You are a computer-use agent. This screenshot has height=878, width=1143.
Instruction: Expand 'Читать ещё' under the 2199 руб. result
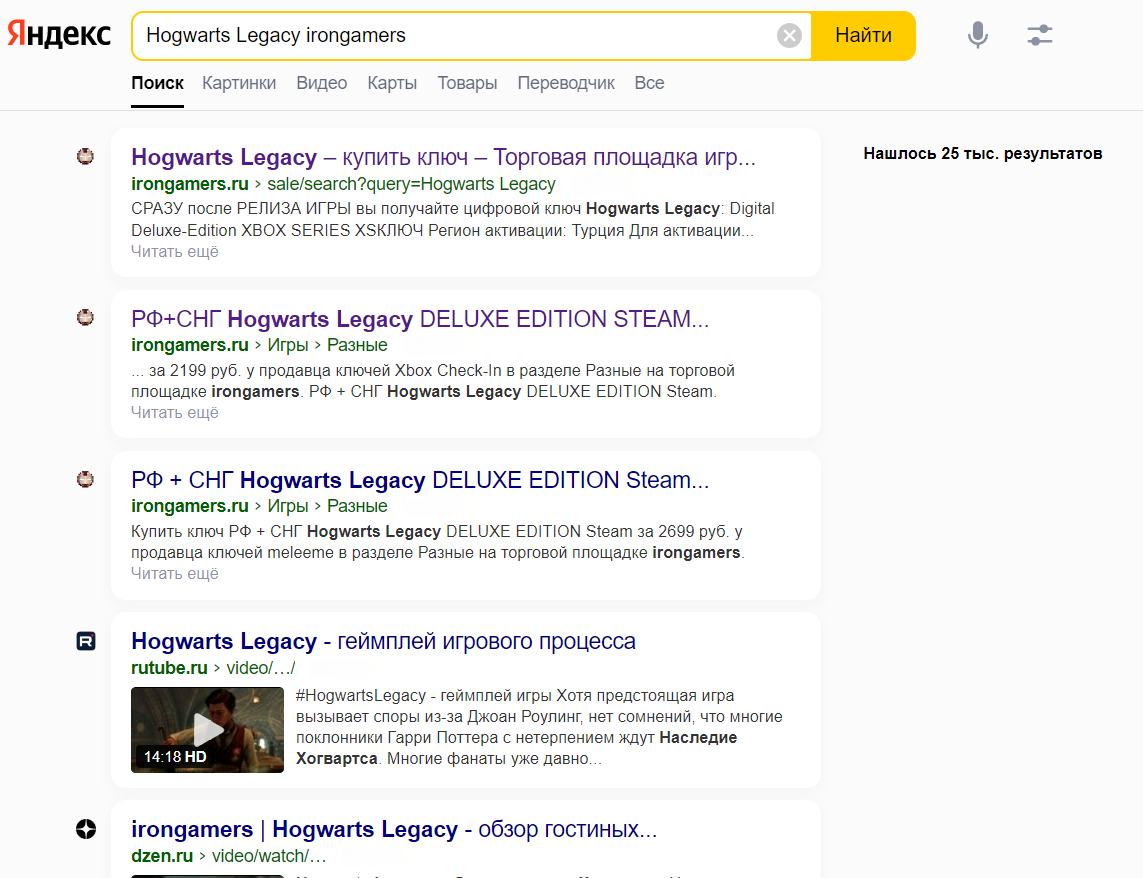pos(175,413)
